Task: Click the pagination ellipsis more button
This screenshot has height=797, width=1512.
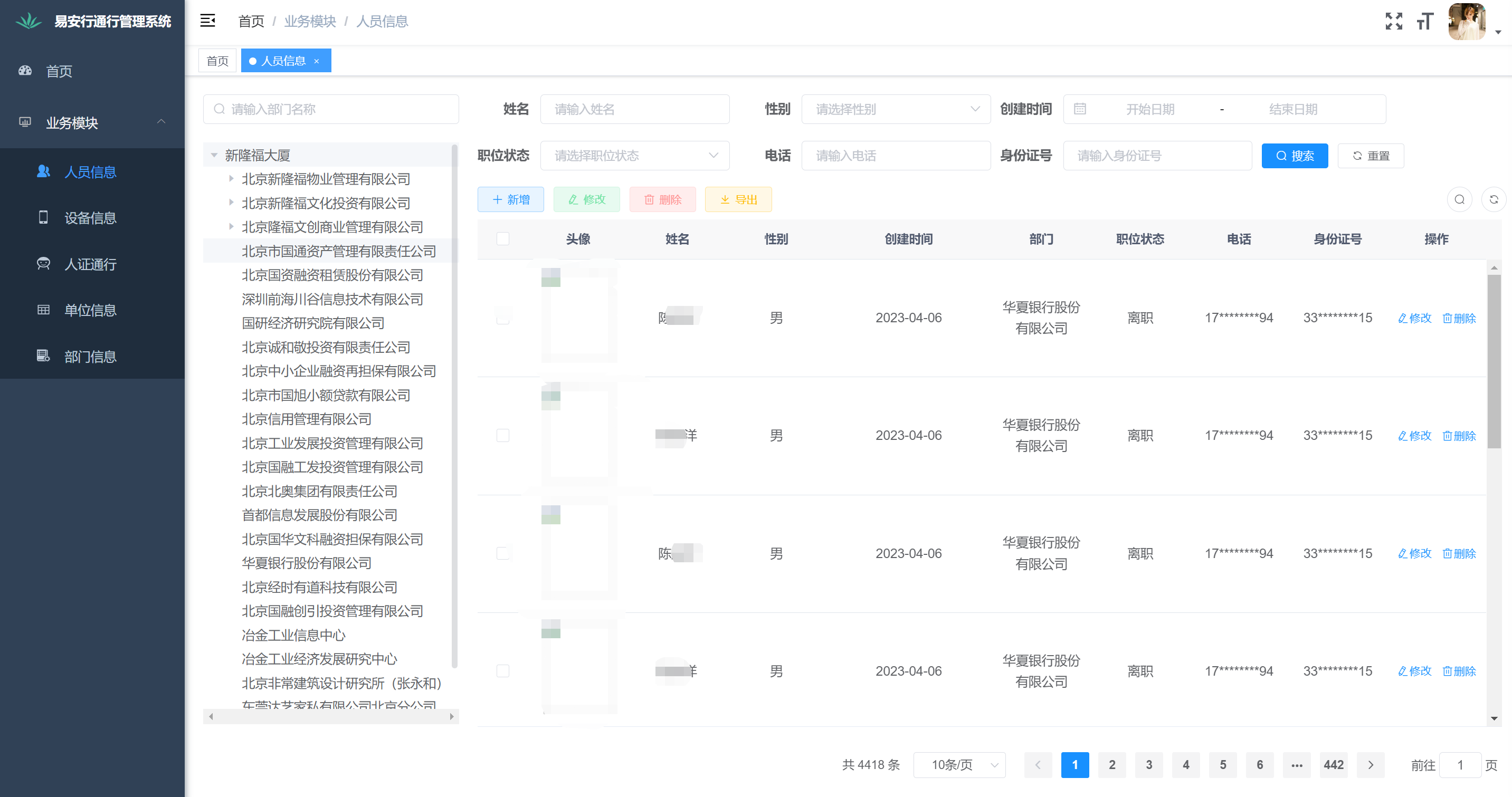Action: pos(1297,765)
